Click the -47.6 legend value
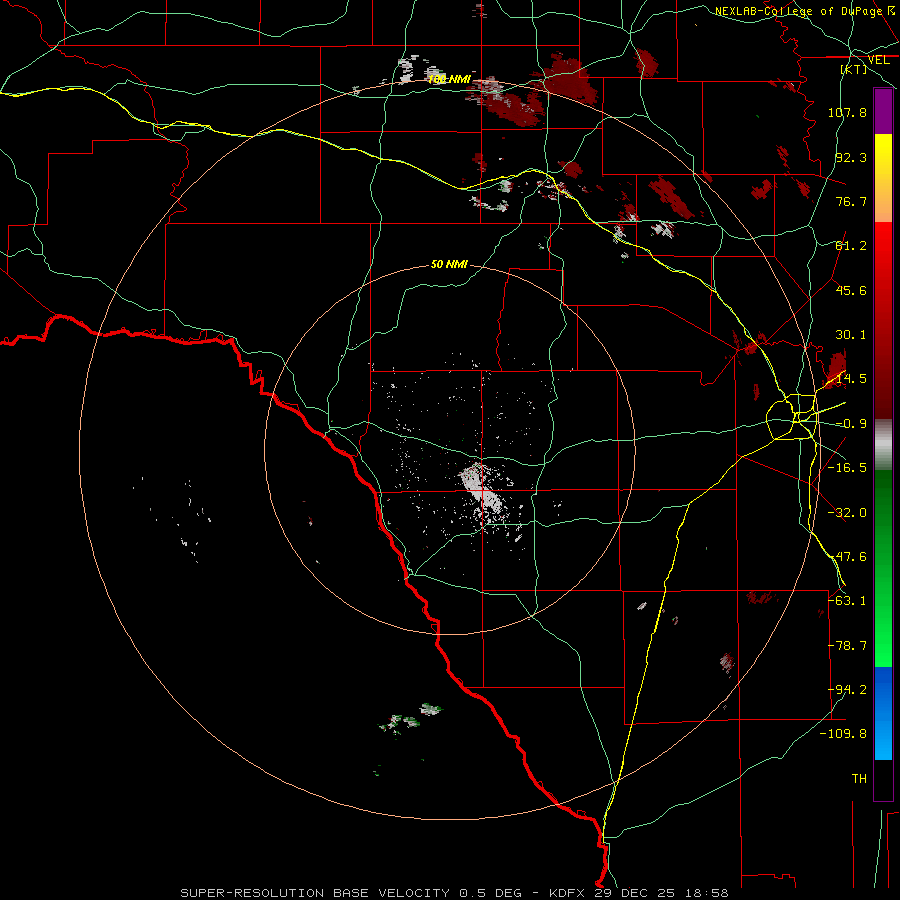900x900 pixels. pyautogui.click(x=847, y=557)
